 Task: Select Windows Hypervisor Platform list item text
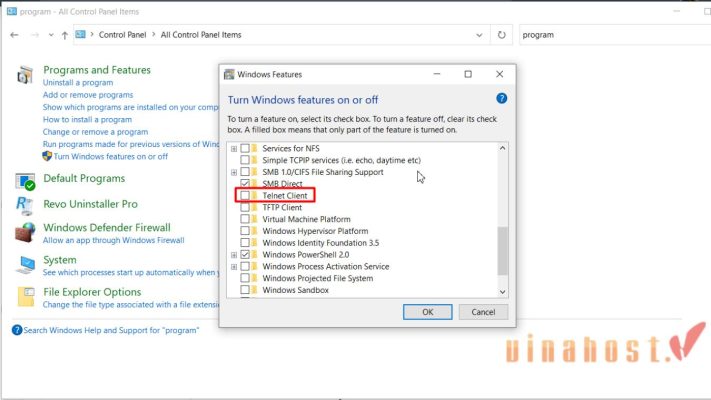point(315,231)
